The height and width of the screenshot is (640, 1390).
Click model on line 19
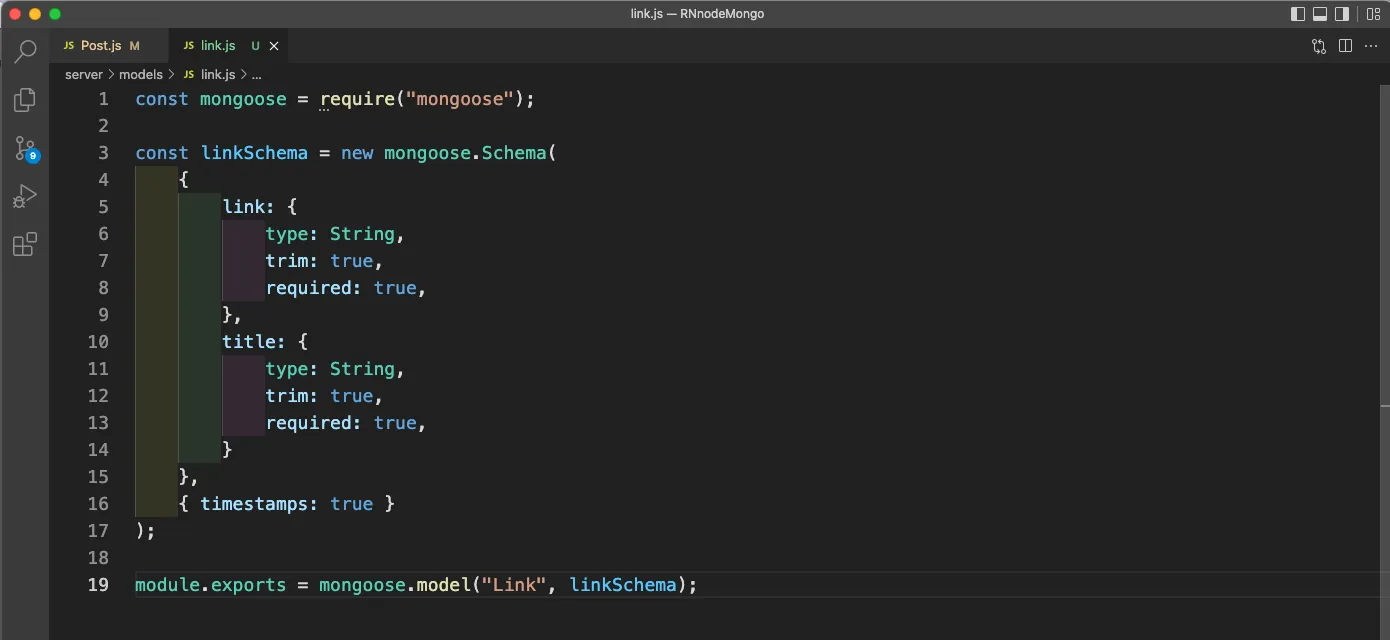click(443, 585)
